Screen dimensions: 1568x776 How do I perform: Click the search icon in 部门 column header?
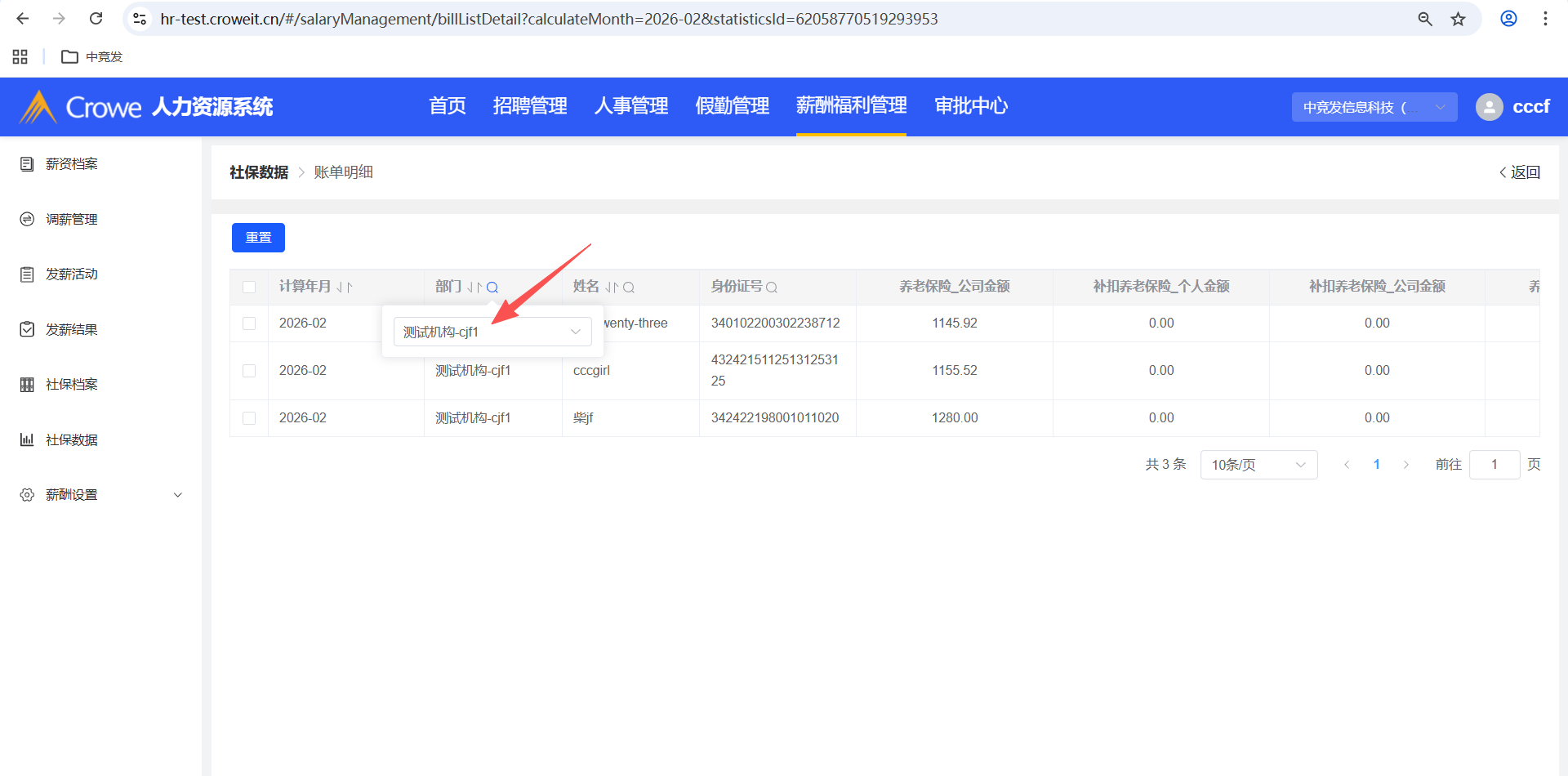(x=492, y=288)
